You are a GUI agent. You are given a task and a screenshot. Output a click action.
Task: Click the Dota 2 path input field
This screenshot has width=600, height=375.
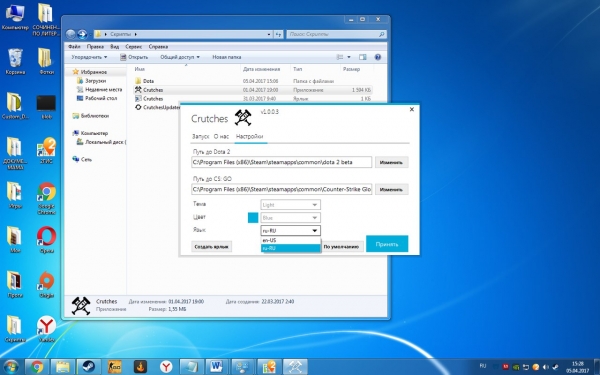coord(281,162)
